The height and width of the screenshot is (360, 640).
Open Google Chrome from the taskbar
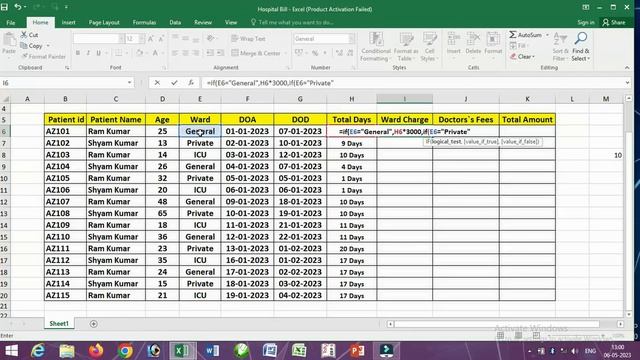[x=125, y=351]
